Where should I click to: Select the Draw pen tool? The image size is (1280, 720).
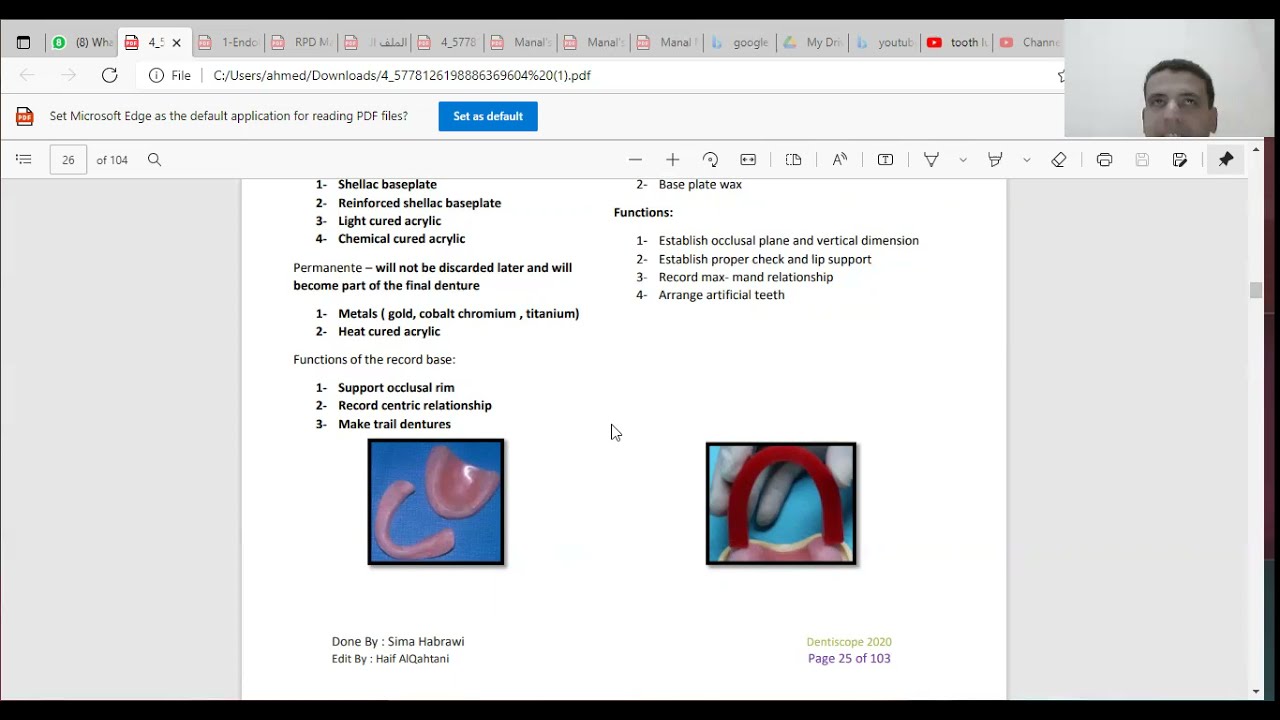931,159
